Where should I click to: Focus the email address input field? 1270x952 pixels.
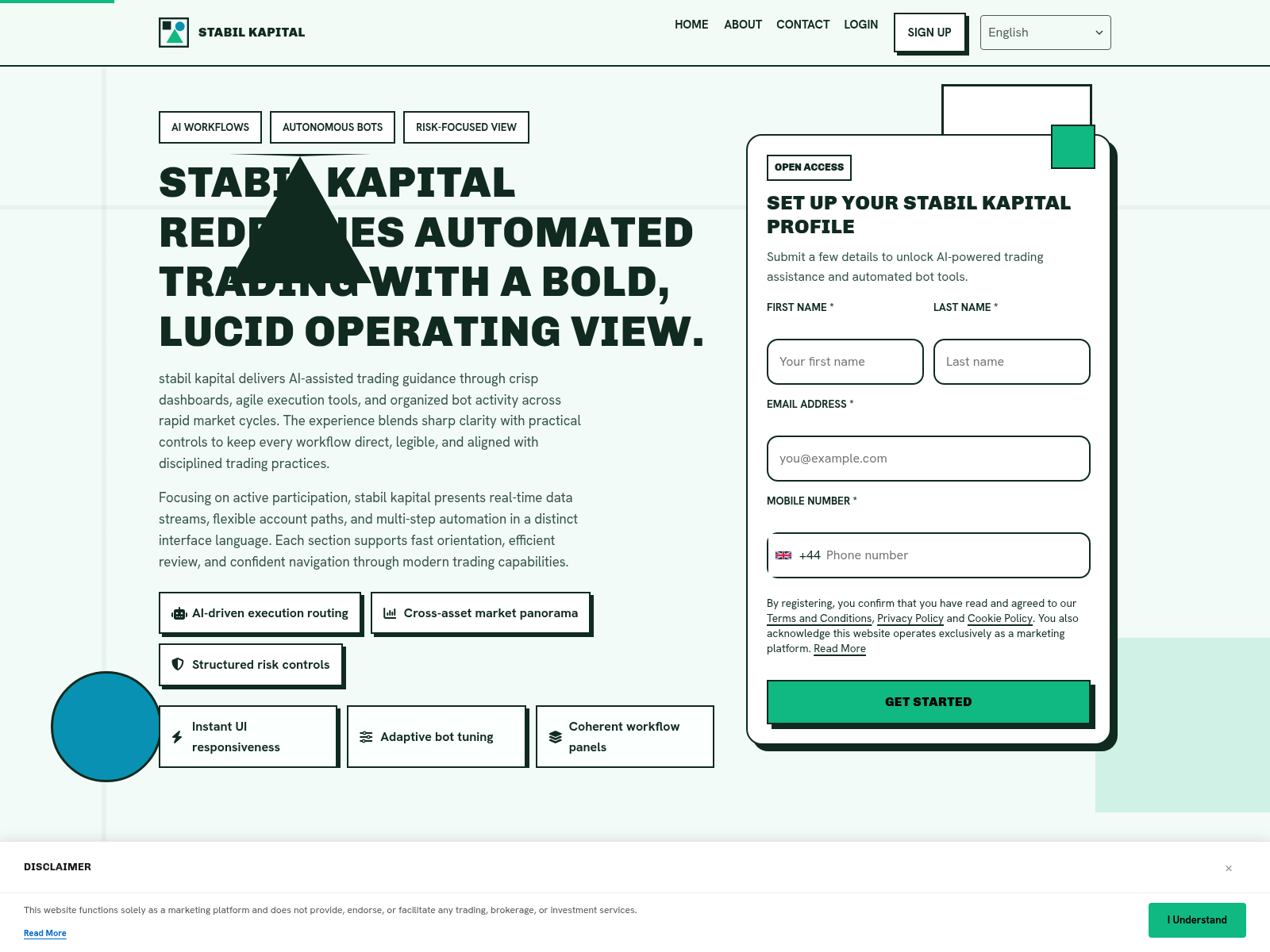[929, 459]
